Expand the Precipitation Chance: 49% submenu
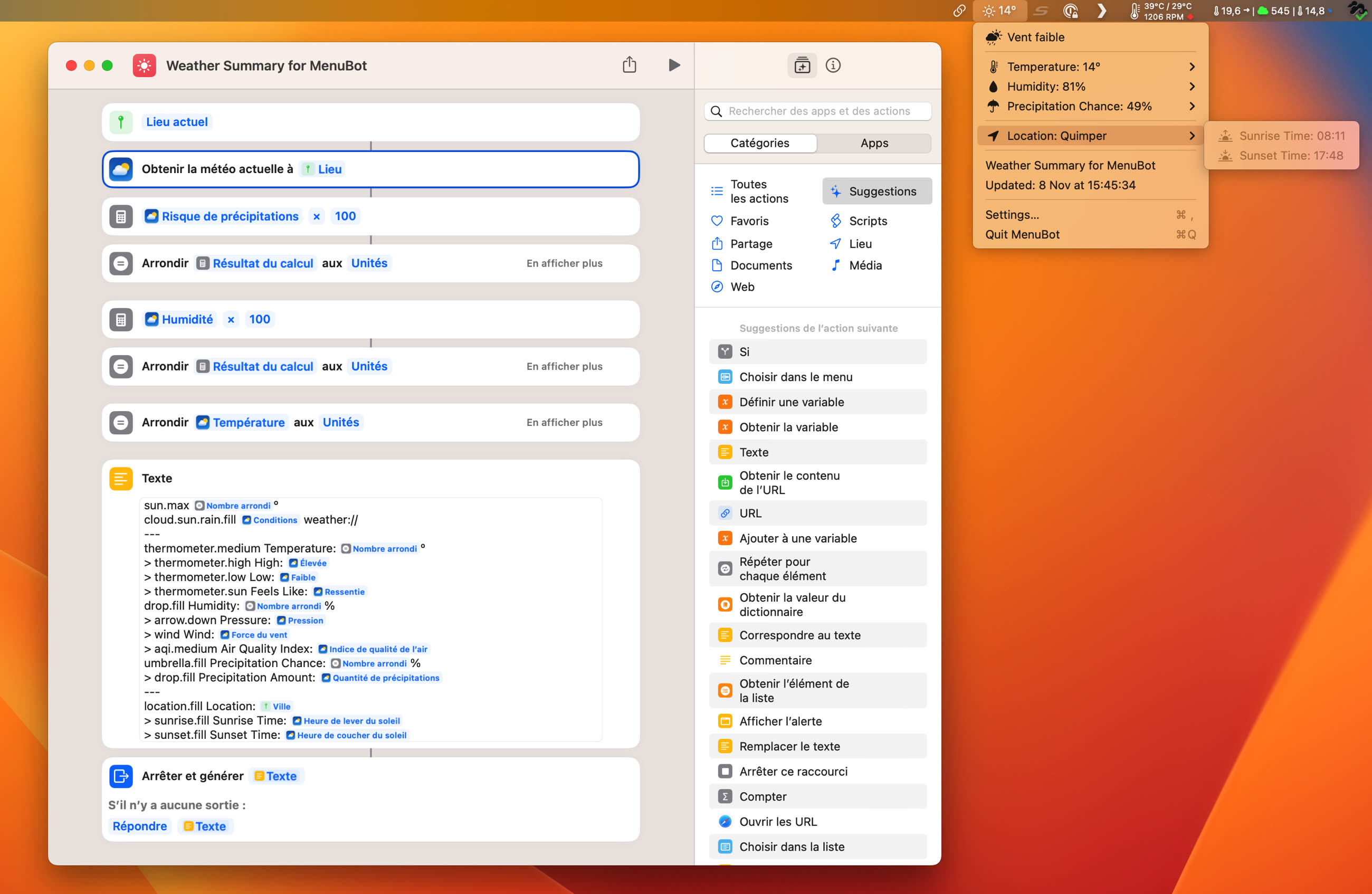The width and height of the screenshot is (1372, 894). [1091, 106]
